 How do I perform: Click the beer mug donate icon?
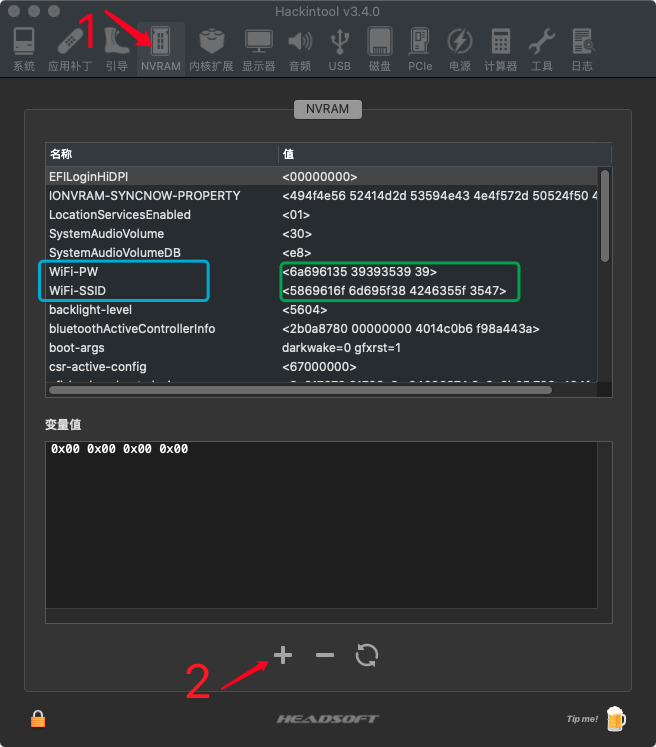[x=616, y=719]
